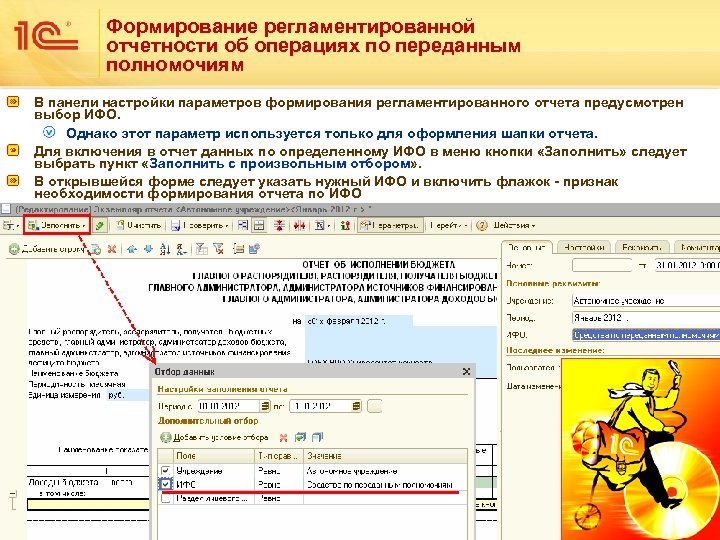The width and height of the screenshot is (720, 540).
Task: Toggle the Раздел лицевого filter checkbox
Action: pos(166,498)
